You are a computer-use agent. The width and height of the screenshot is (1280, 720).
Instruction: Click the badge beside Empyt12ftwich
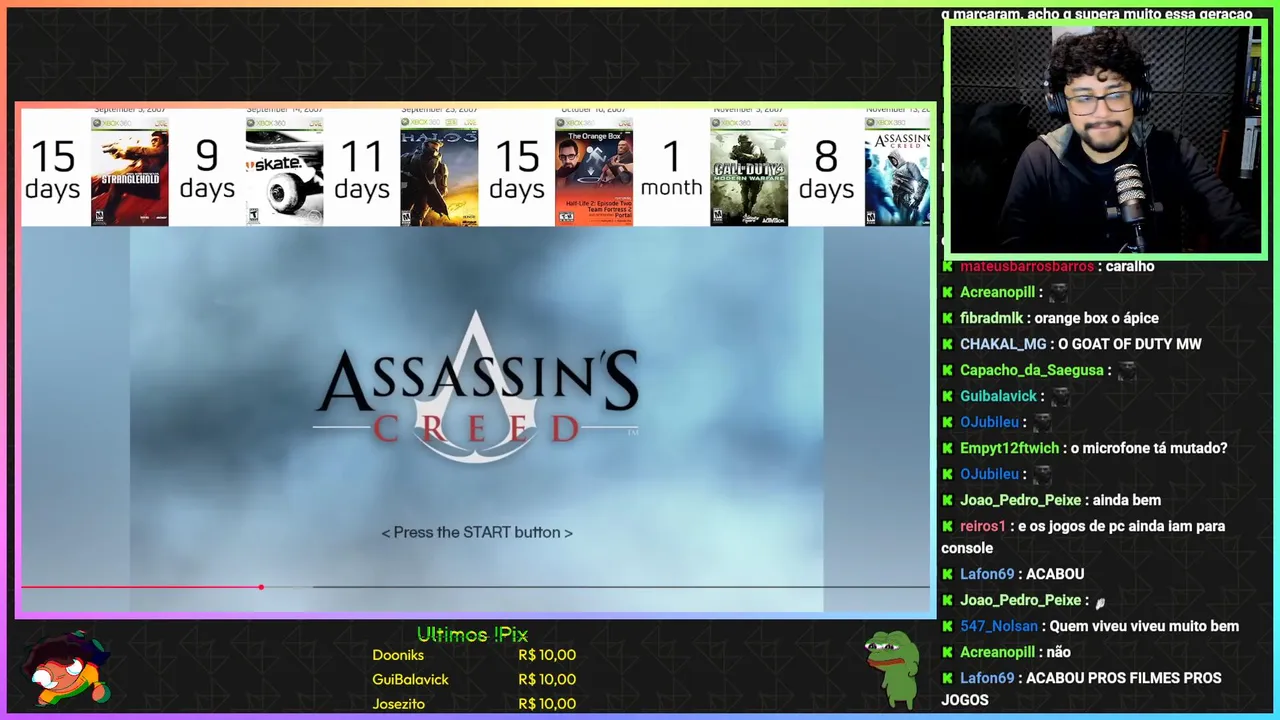tap(948, 449)
